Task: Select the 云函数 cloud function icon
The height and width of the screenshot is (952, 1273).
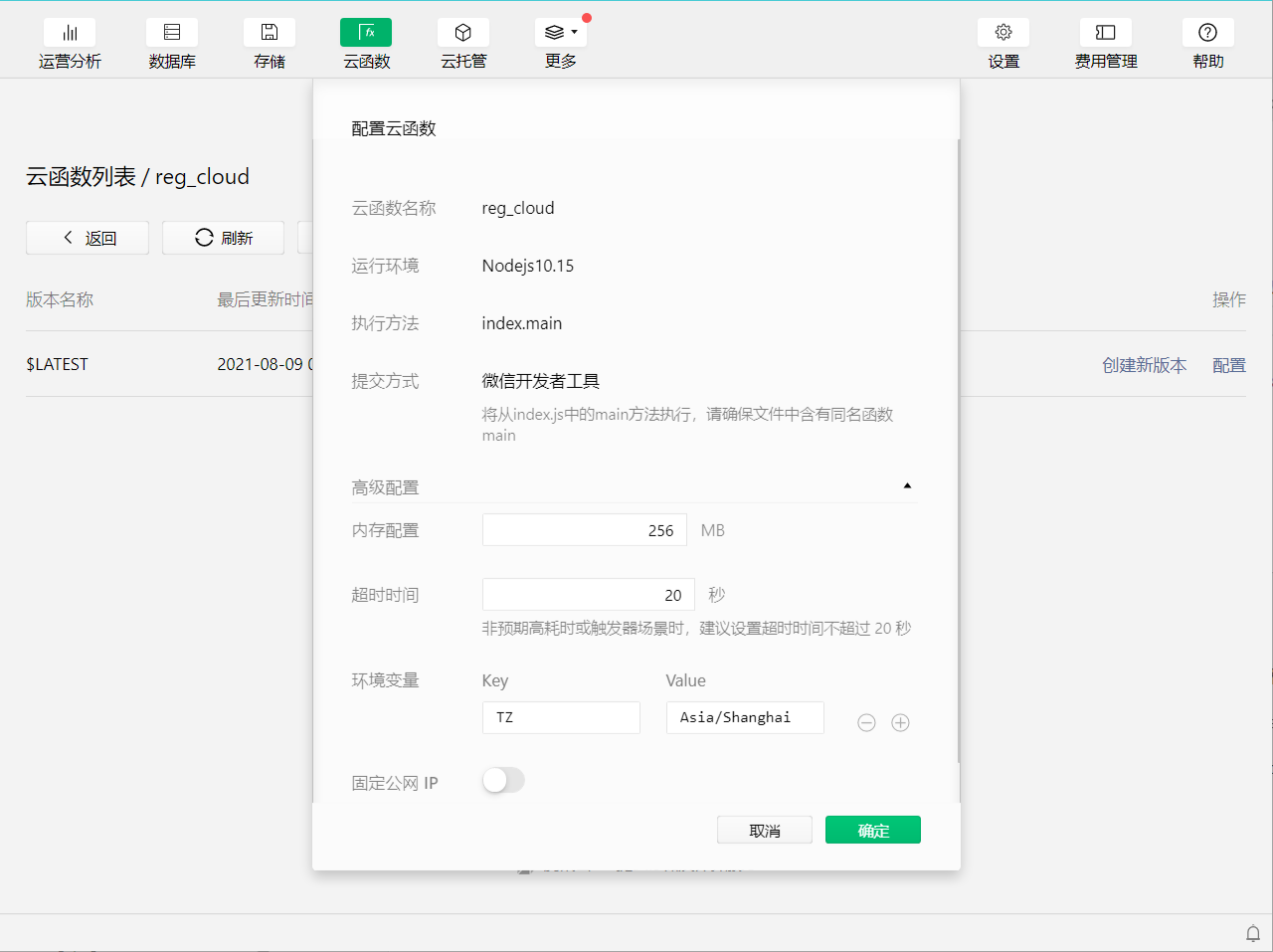Action: (366, 33)
